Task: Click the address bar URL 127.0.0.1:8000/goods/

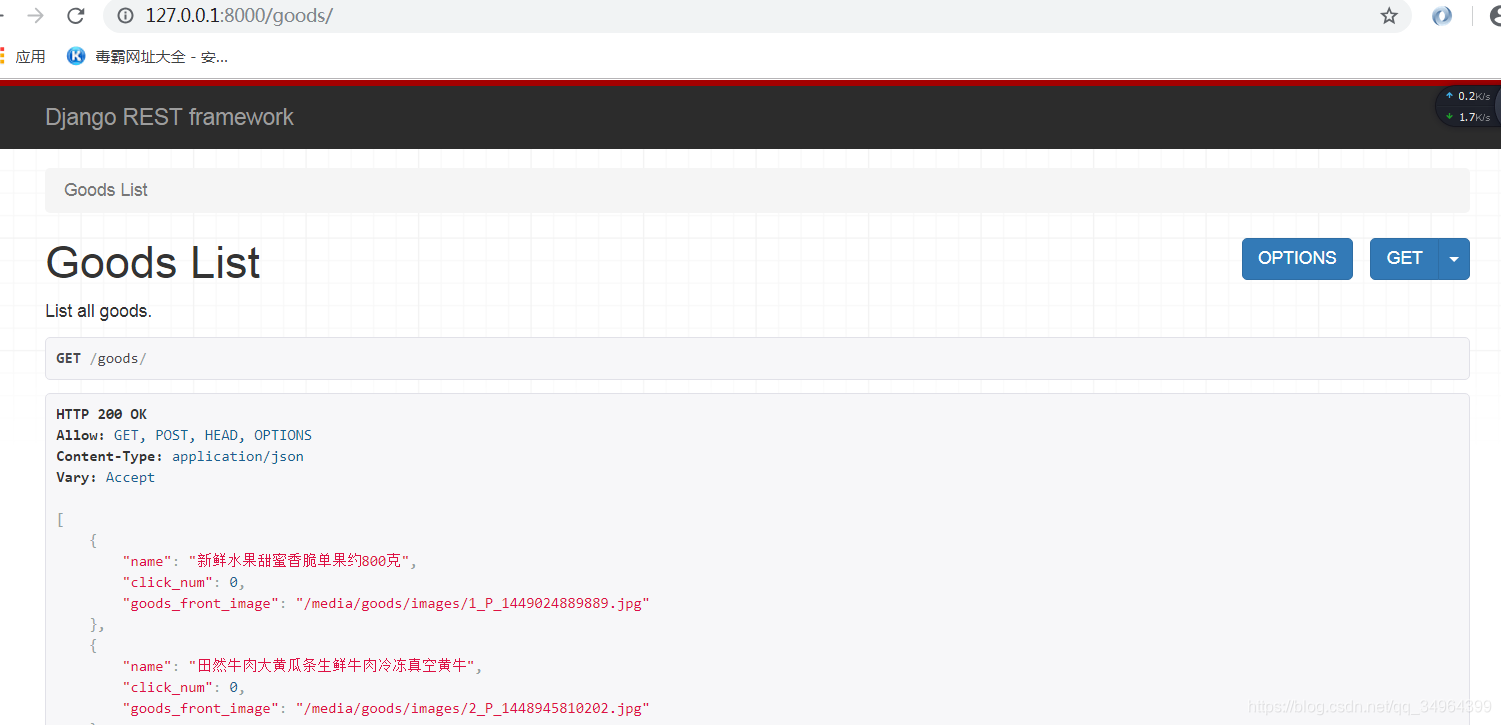Action: click(x=239, y=15)
